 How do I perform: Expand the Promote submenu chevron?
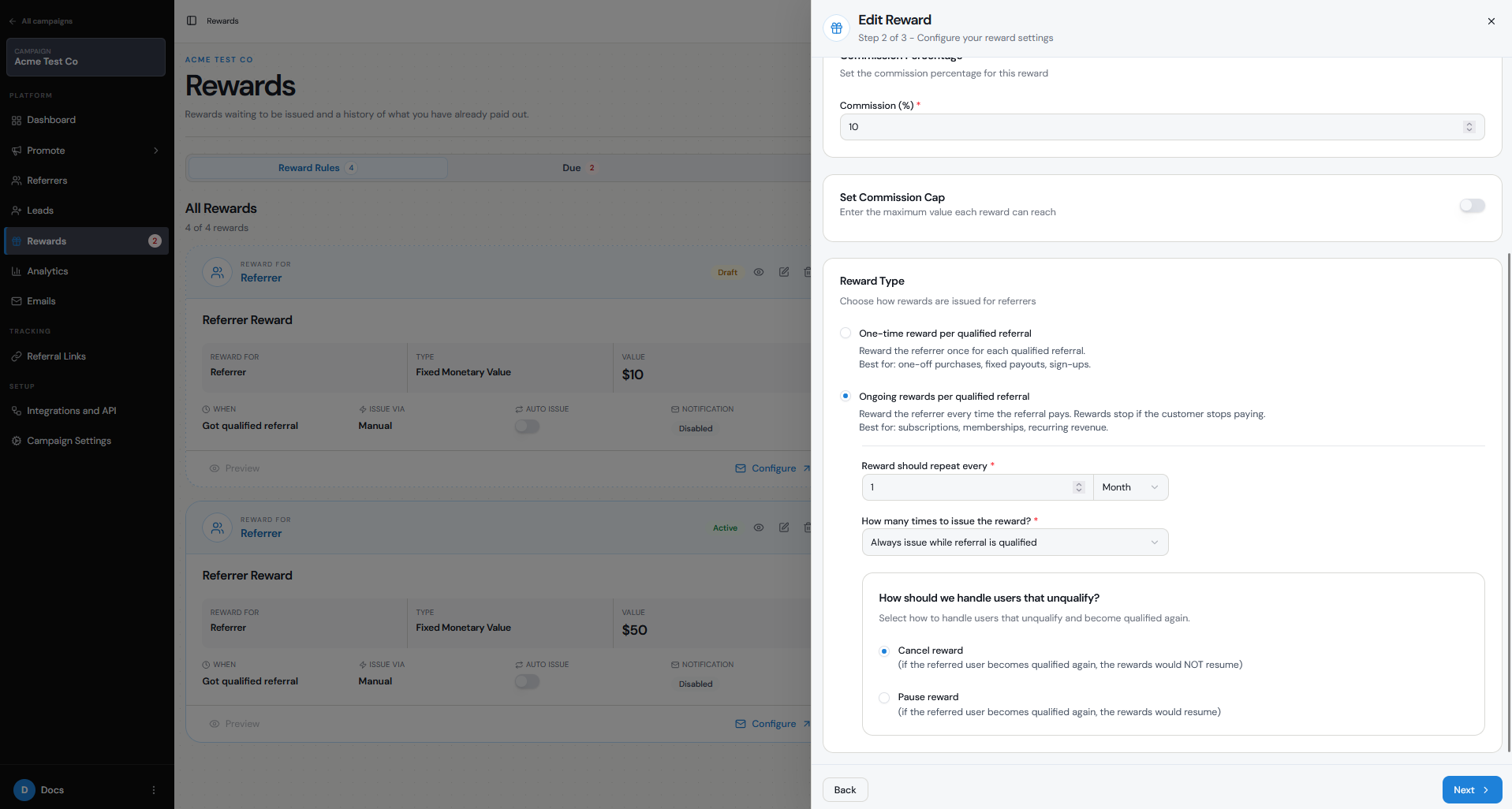pyautogui.click(x=155, y=151)
